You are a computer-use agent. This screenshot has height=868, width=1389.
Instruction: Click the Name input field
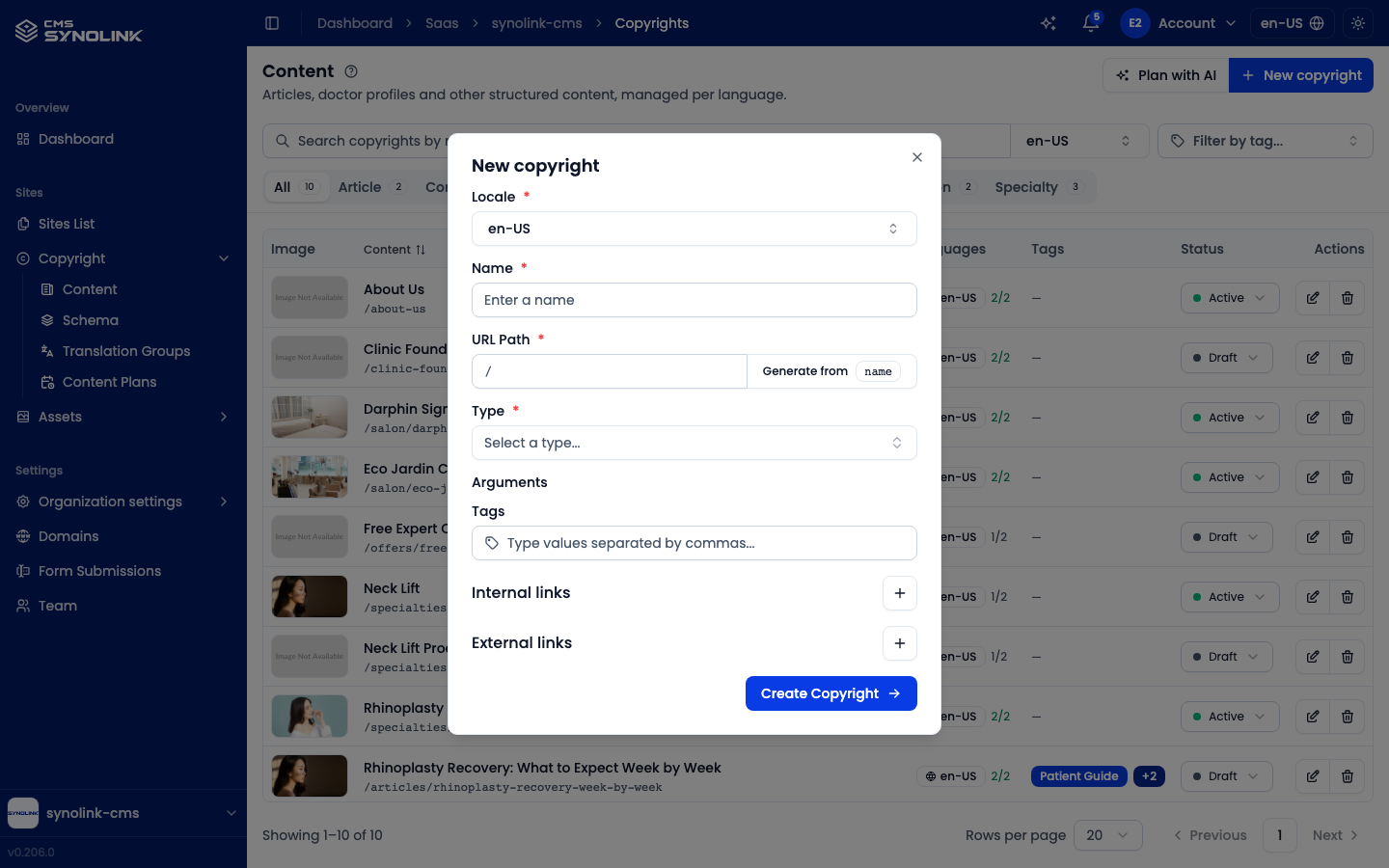pyautogui.click(x=694, y=300)
